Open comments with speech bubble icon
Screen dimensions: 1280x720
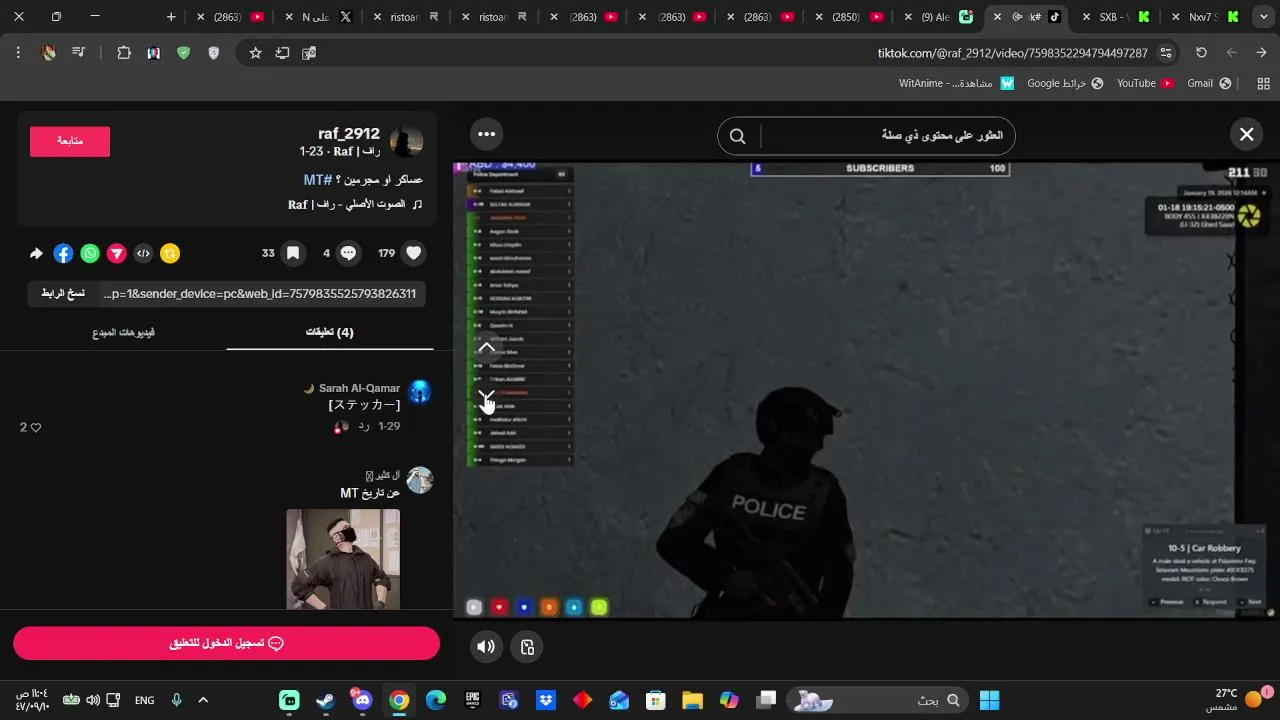pos(348,253)
